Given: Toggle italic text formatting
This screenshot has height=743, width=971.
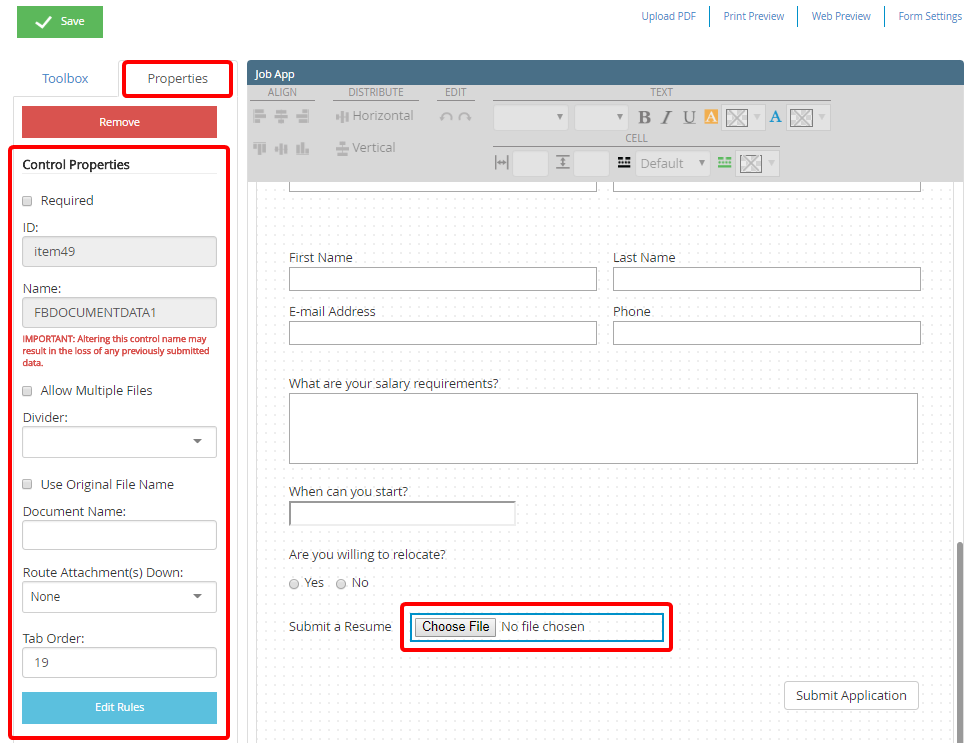Looking at the screenshot, I should (x=666, y=117).
